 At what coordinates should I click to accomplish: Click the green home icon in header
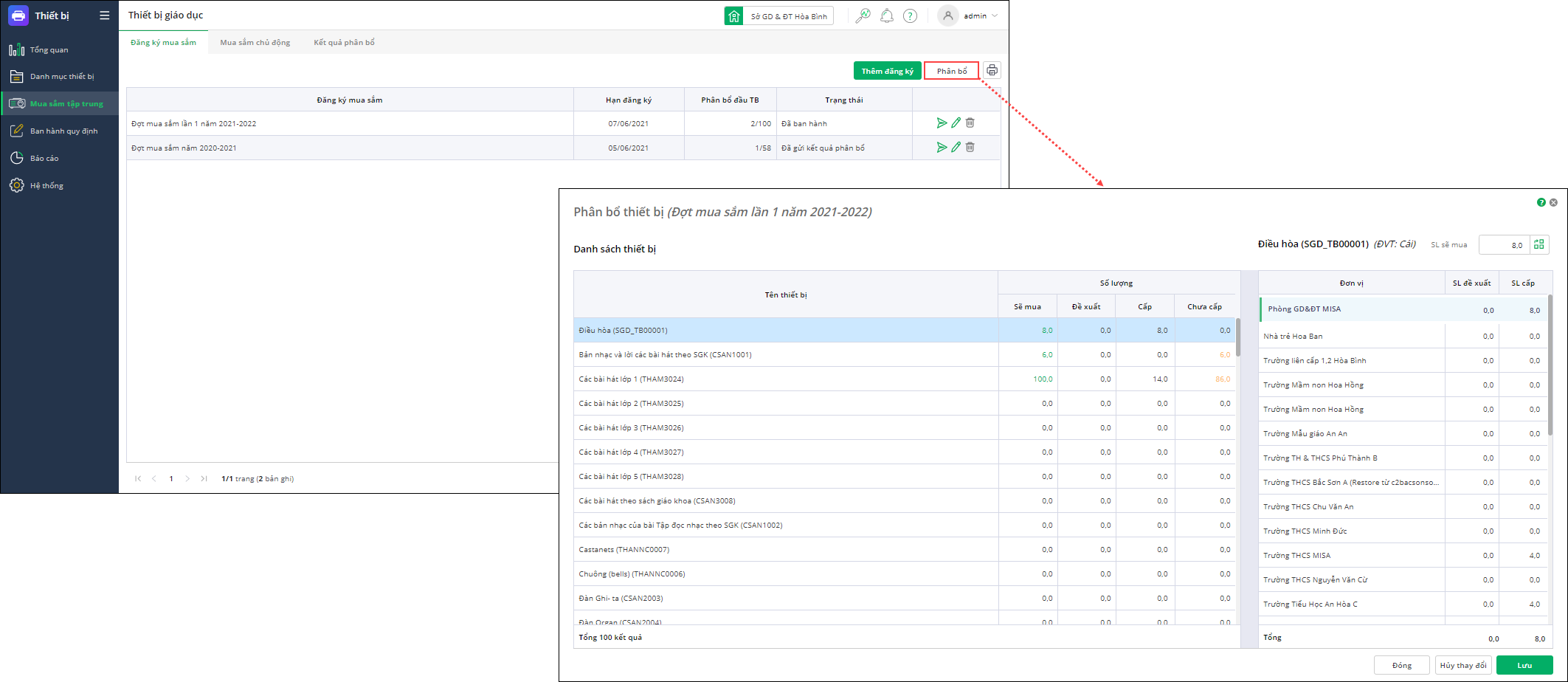(734, 15)
